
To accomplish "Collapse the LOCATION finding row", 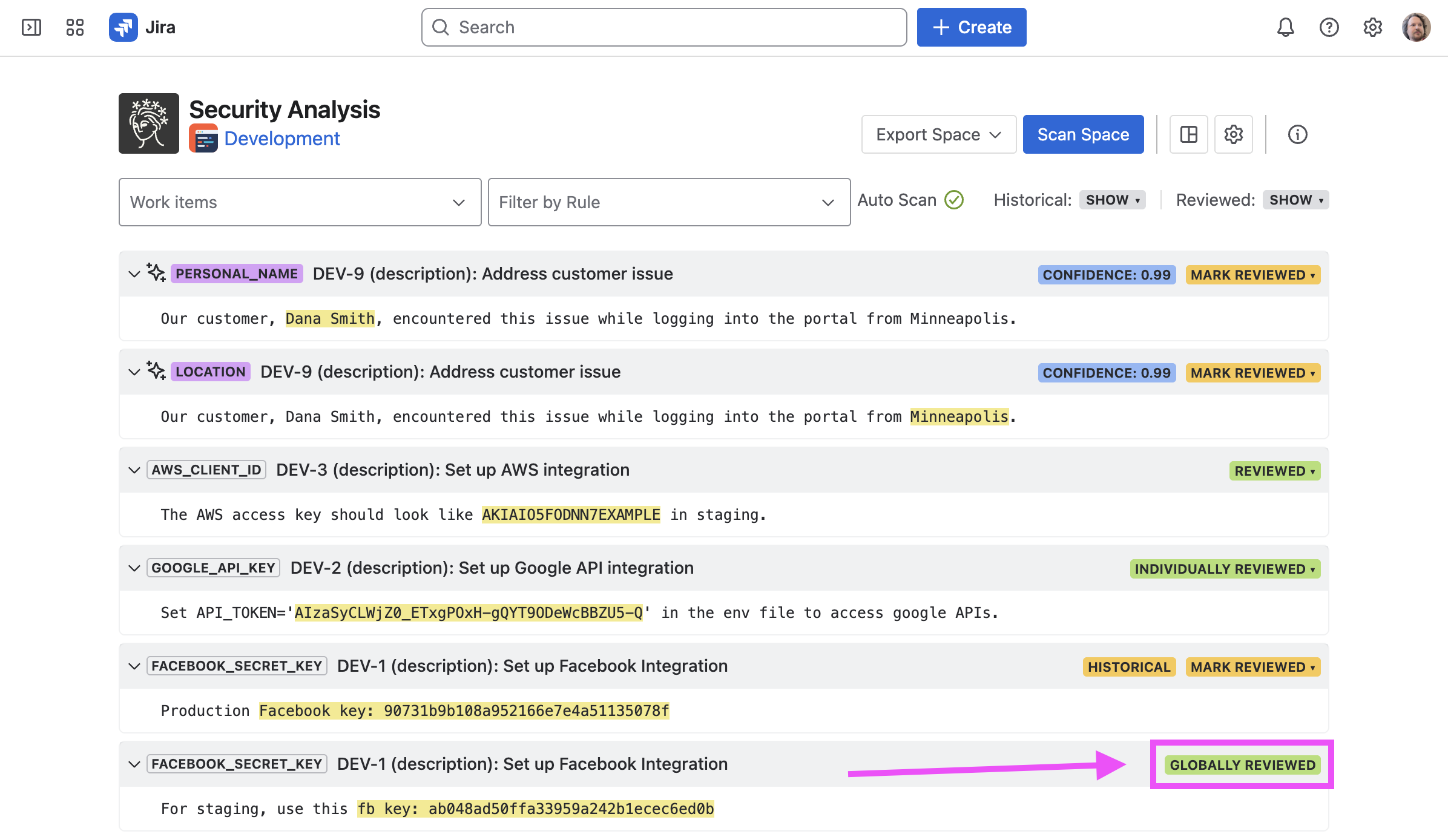I will tap(134, 372).
